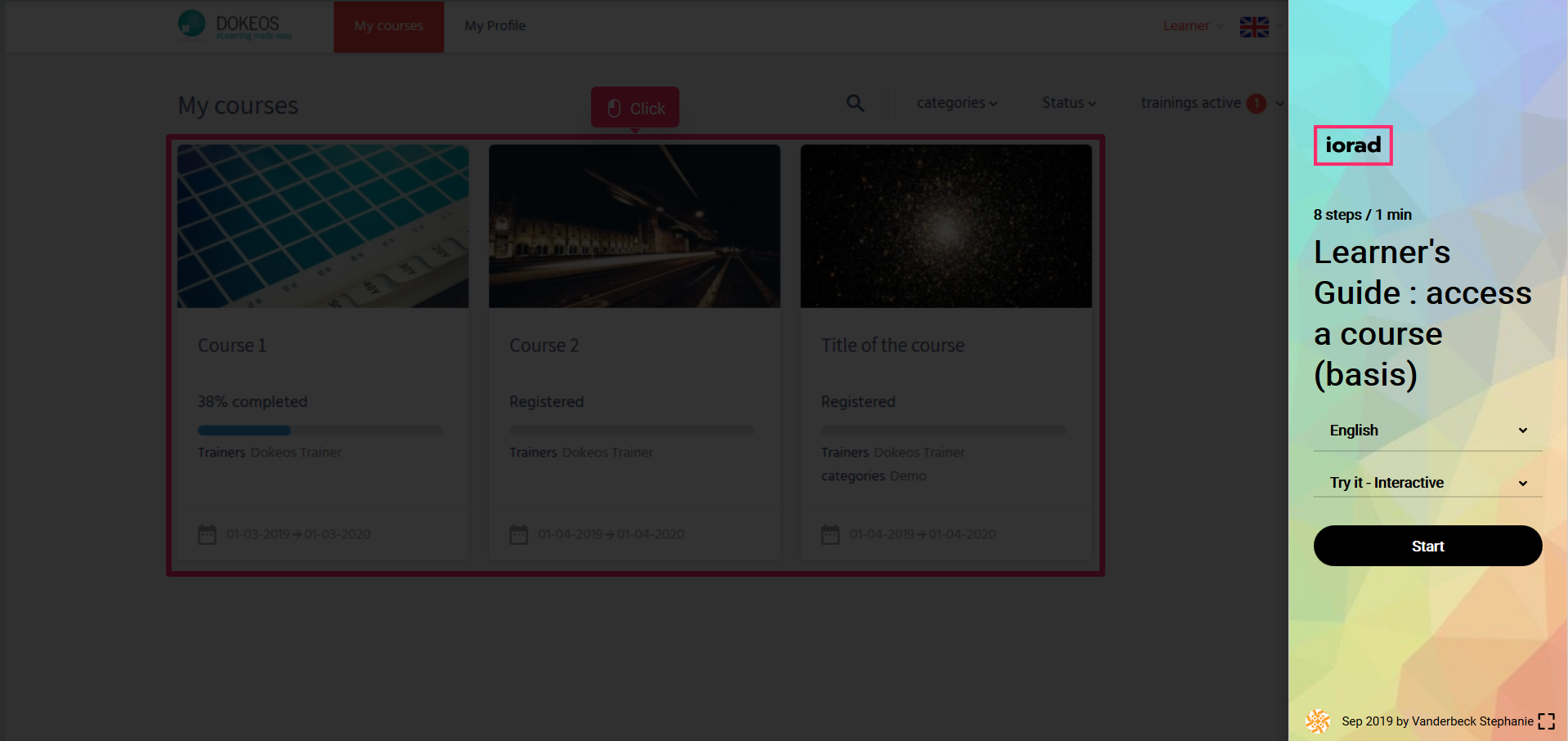Switch to the My courses tab

[388, 26]
